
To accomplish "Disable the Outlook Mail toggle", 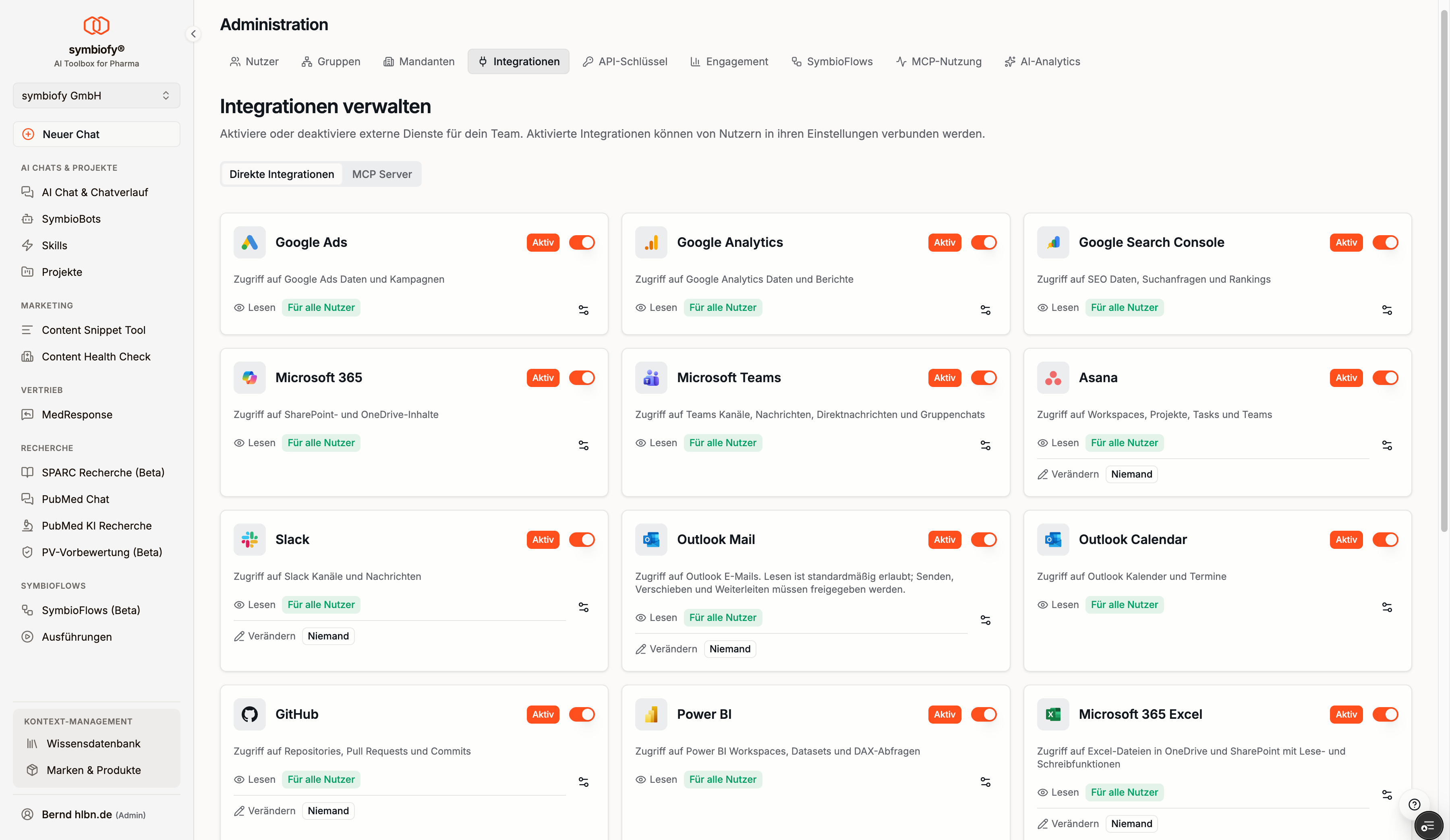I will pyautogui.click(x=983, y=539).
